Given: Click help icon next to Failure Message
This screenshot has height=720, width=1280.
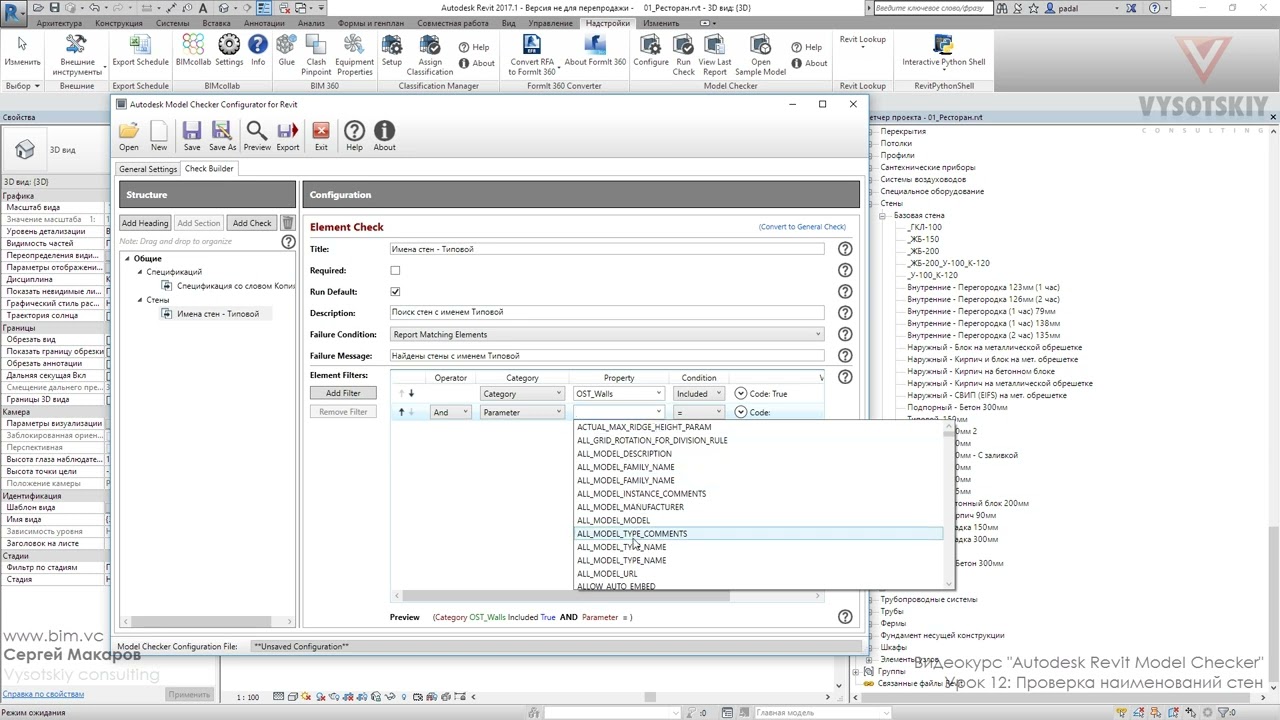Looking at the screenshot, I should [x=845, y=356].
